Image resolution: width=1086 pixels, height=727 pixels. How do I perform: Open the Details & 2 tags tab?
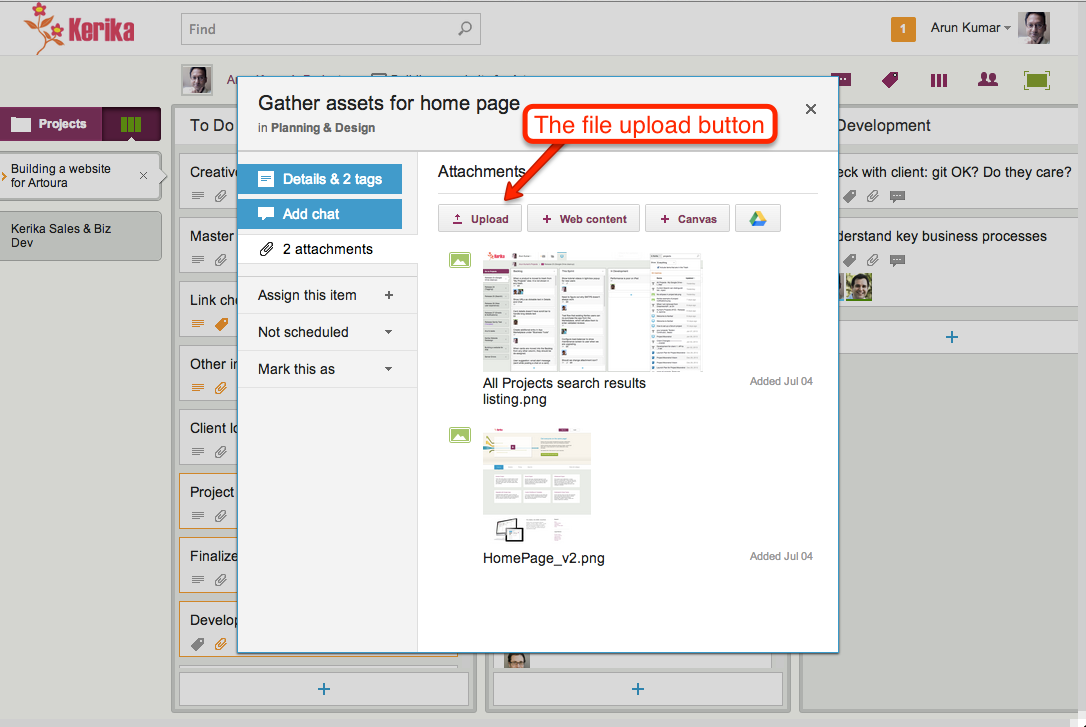pos(319,179)
